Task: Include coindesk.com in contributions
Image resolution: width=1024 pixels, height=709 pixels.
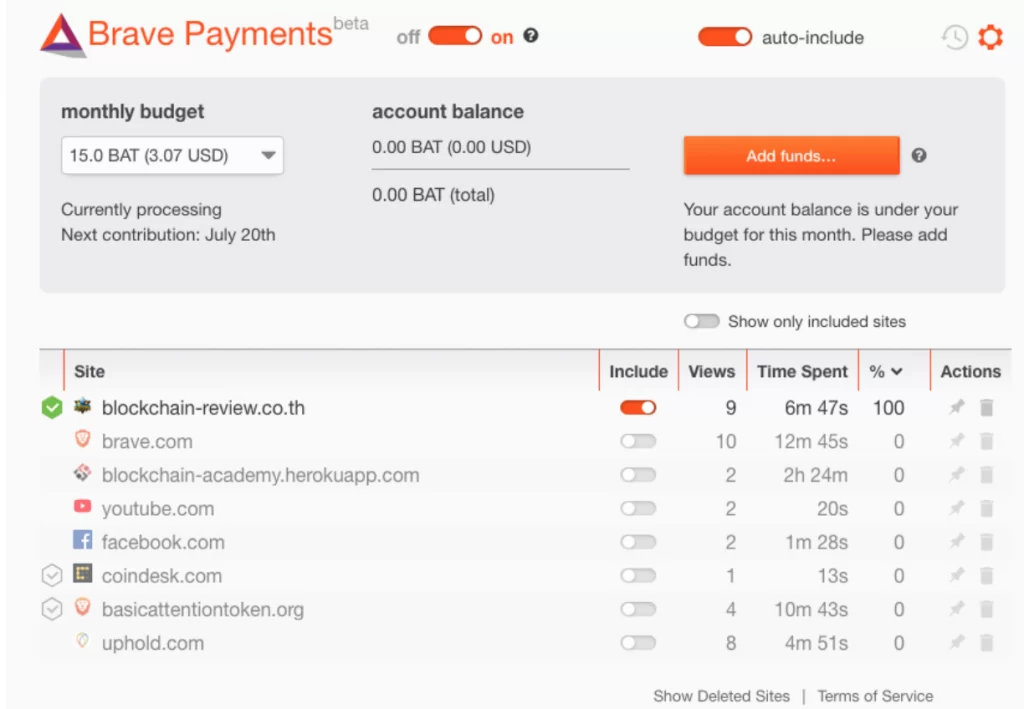Action: click(x=638, y=576)
